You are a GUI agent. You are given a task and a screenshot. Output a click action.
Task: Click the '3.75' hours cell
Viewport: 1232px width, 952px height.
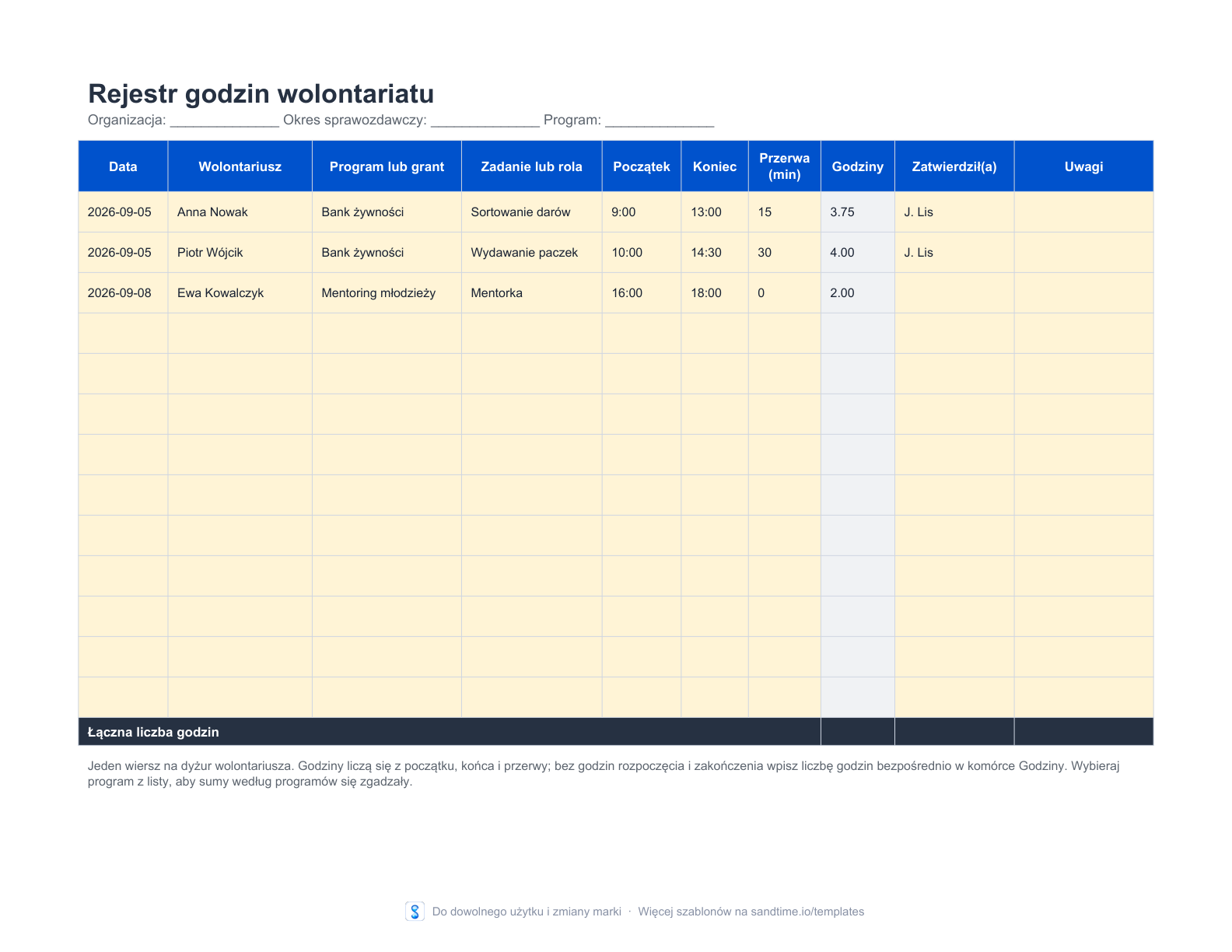click(x=858, y=212)
